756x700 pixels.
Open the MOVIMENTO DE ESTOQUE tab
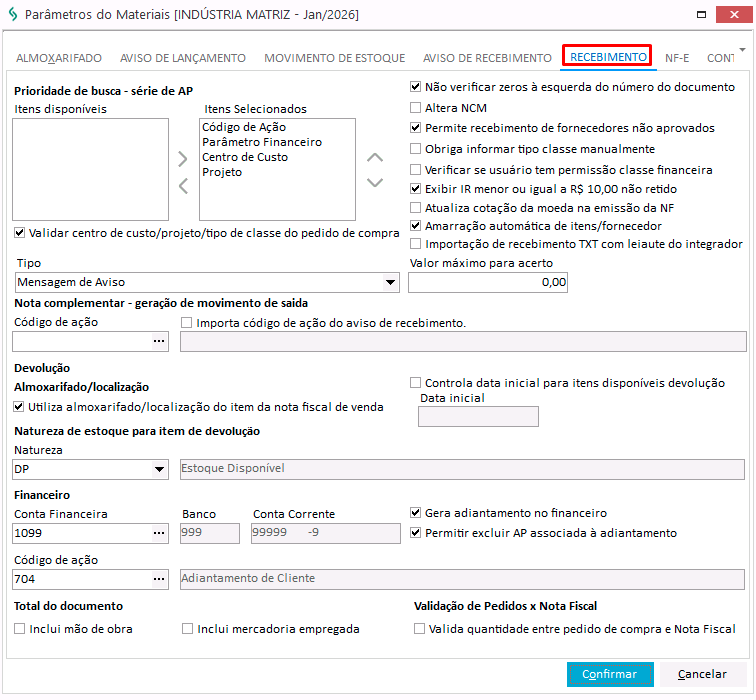point(335,58)
